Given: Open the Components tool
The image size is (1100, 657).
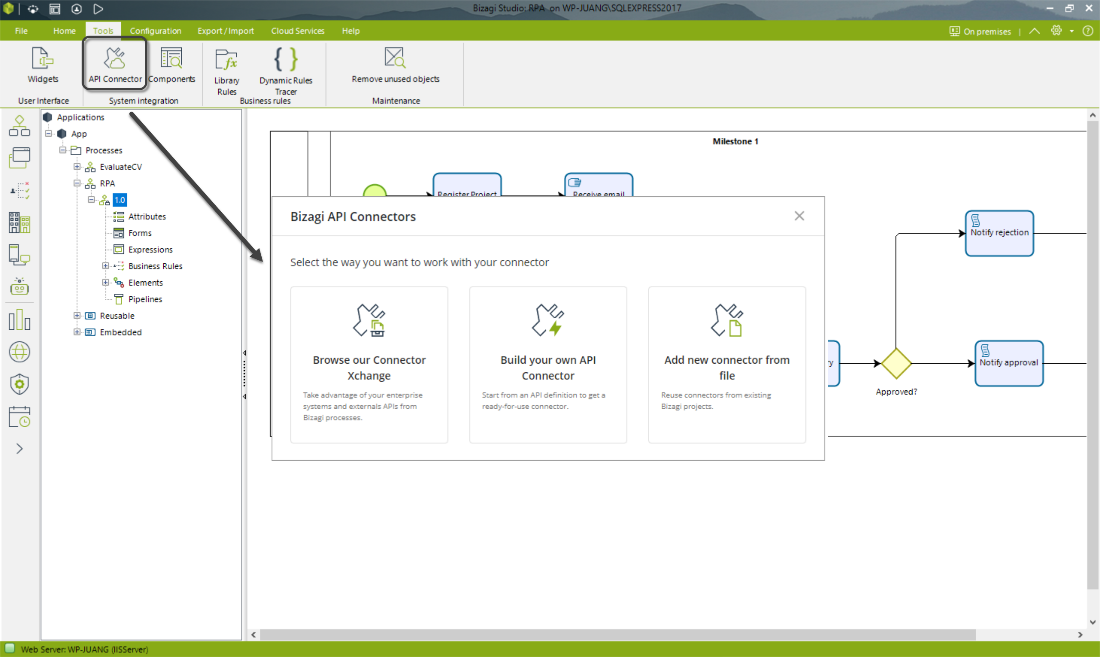Looking at the screenshot, I should click(x=171, y=65).
